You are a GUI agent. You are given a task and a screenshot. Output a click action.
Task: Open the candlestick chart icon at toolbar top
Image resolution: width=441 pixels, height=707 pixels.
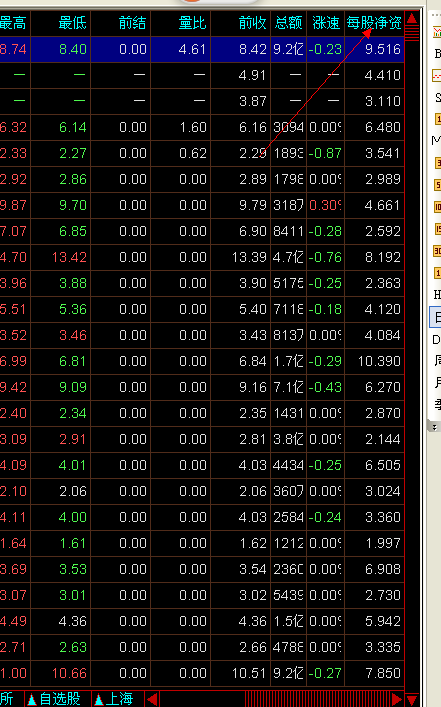coord(436,32)
